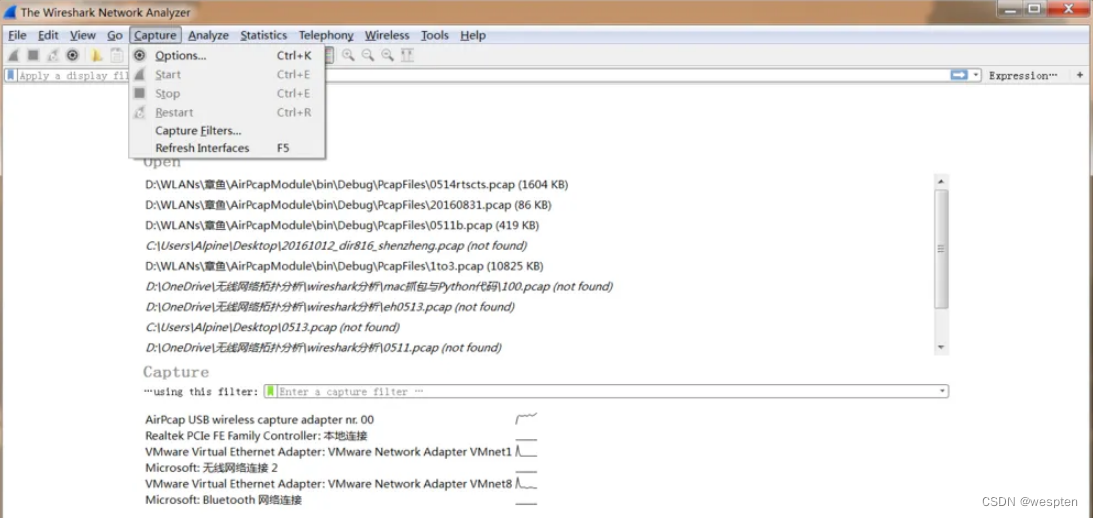Click the 100.pcap not found entry
This screenshot has height=518, width=1093.
[379, 286]
